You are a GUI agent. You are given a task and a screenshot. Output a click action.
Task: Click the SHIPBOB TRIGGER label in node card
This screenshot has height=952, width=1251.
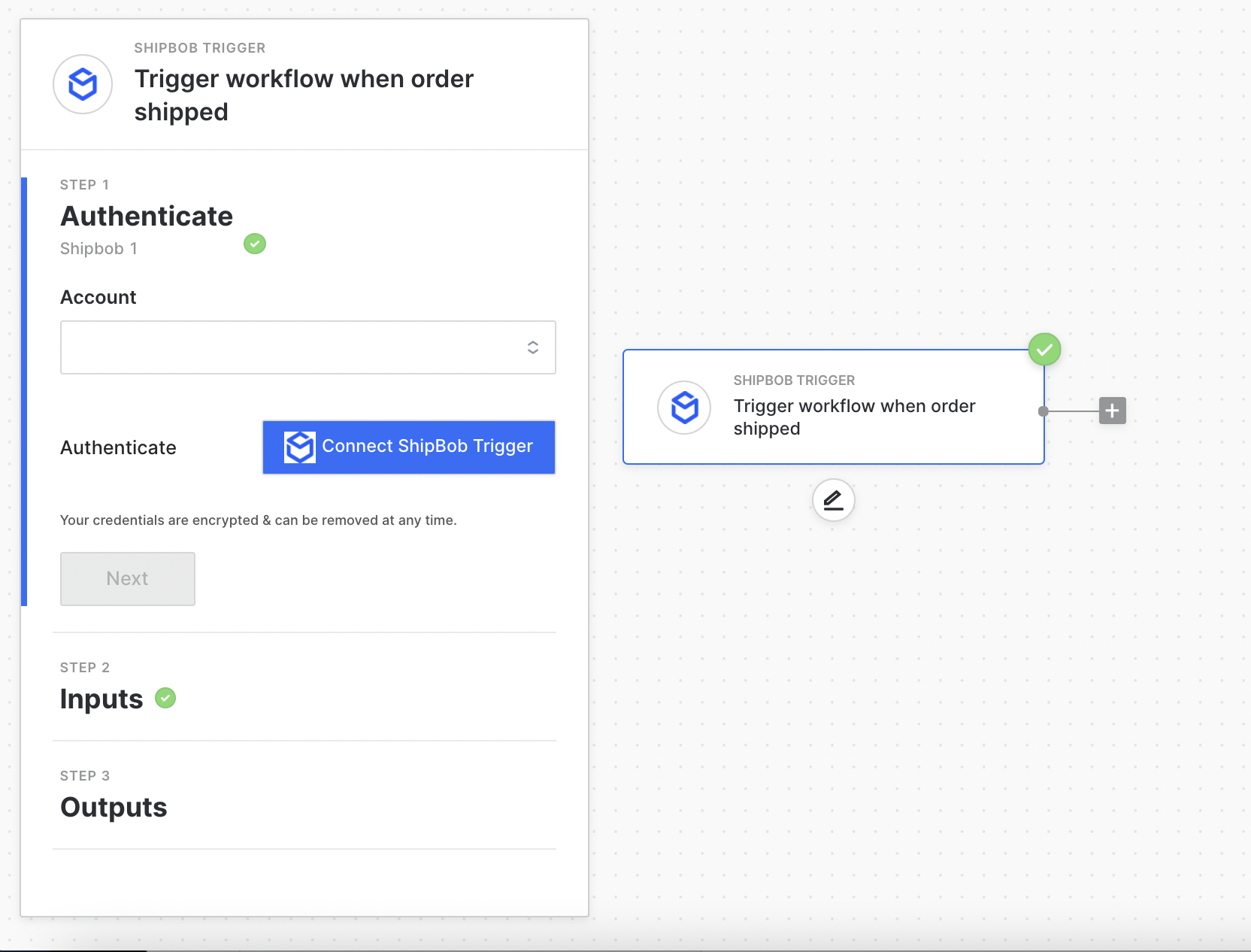794,380
